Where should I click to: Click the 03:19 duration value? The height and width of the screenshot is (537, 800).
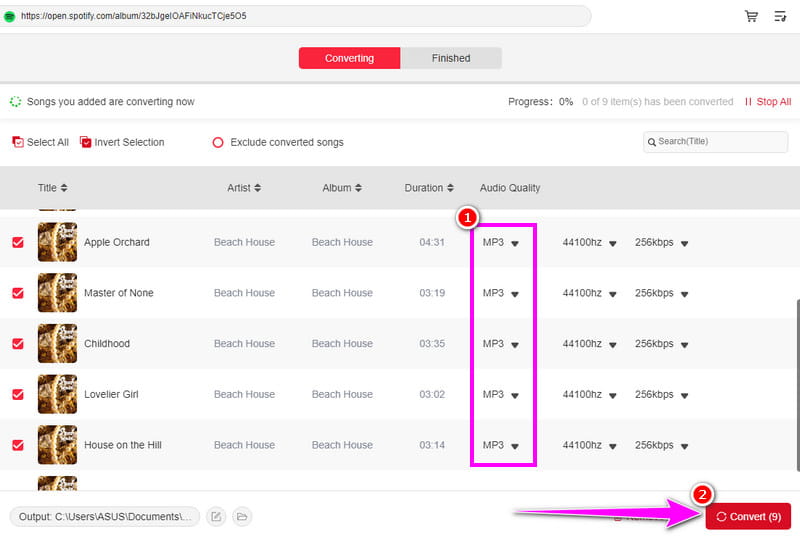click(432, 293)
